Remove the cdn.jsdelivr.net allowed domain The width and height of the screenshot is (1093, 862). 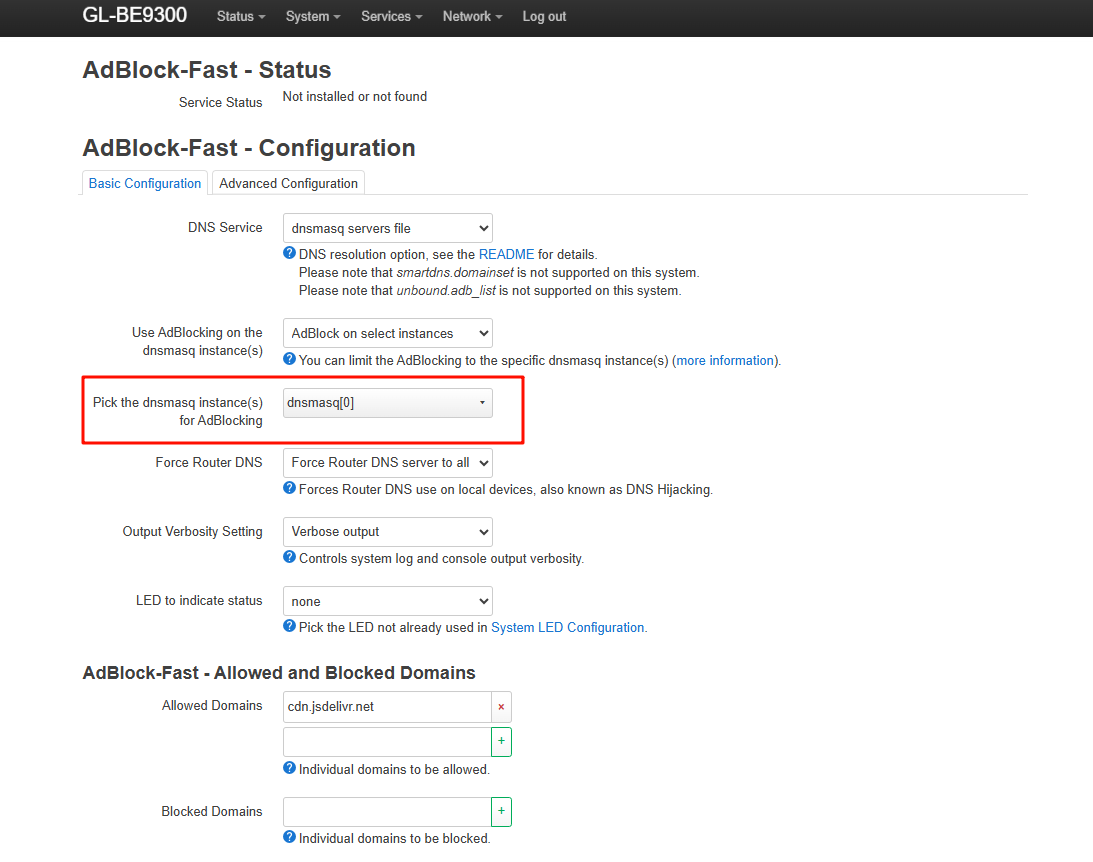[501, 707]
